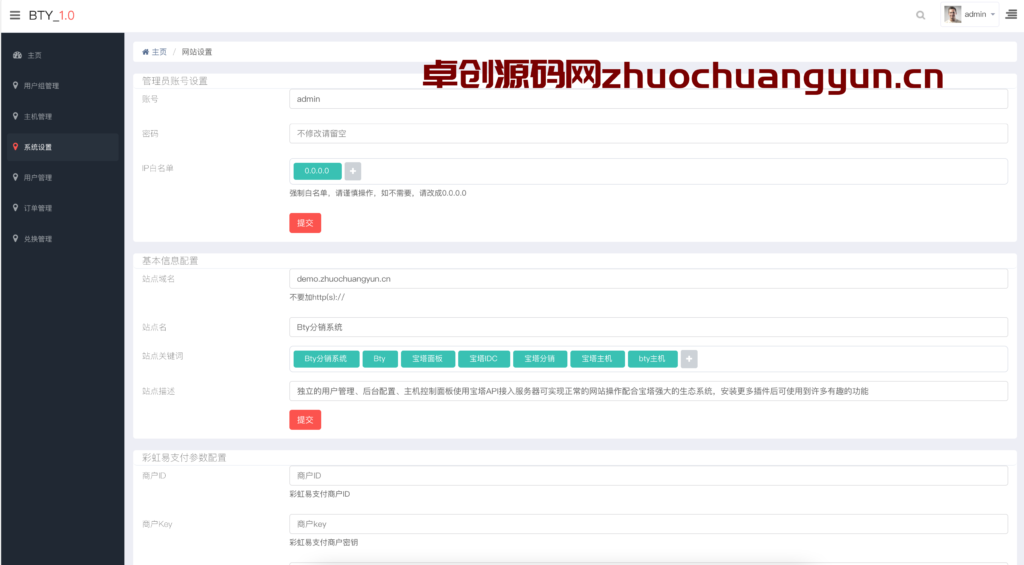Click the pin icon beside 主机管理
The width and height of the screenshot is (1024, 565).
pos(16,116)
